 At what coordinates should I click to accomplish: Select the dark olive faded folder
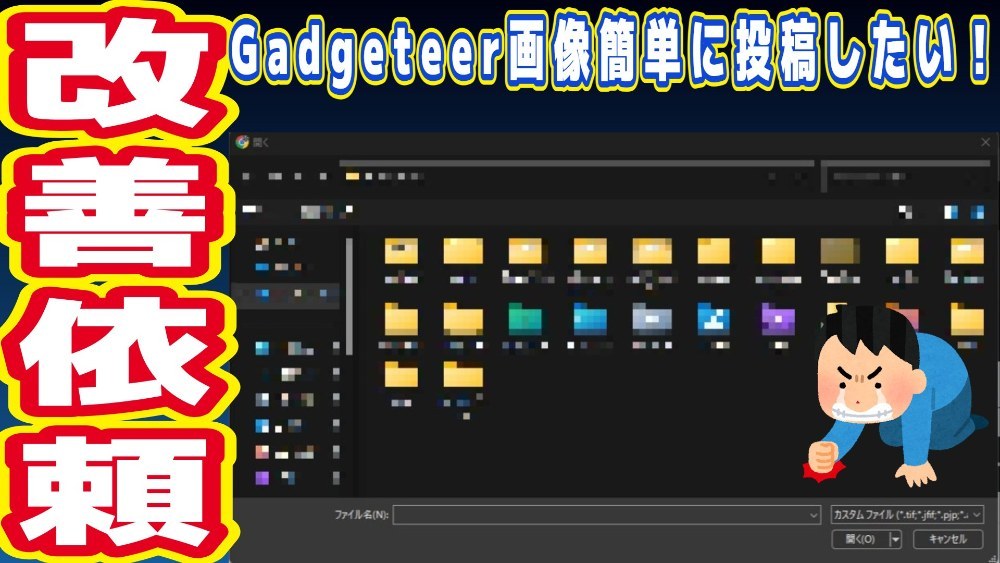tap(840, 251)
